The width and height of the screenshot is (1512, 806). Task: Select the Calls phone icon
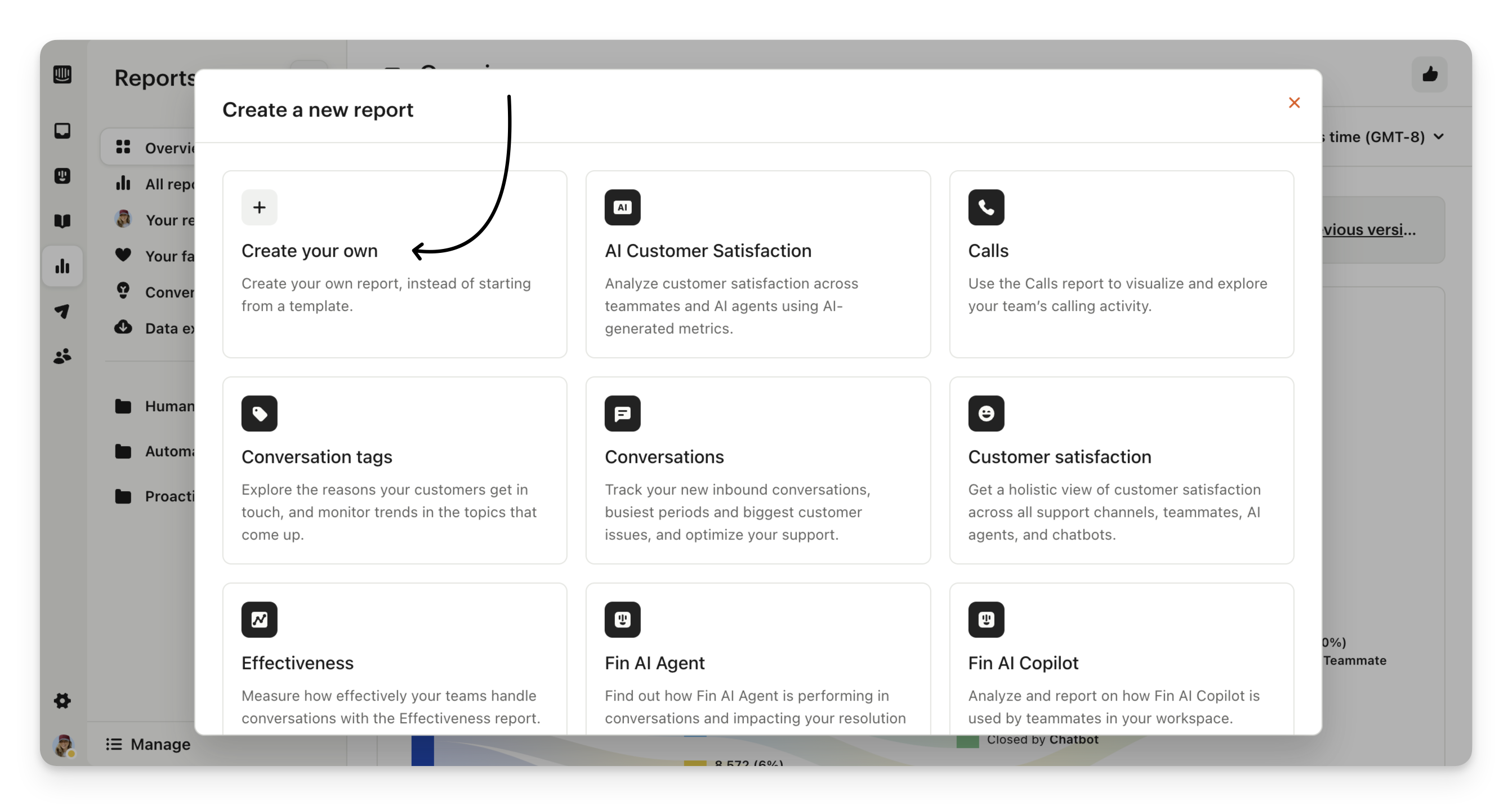pos(985,207)
